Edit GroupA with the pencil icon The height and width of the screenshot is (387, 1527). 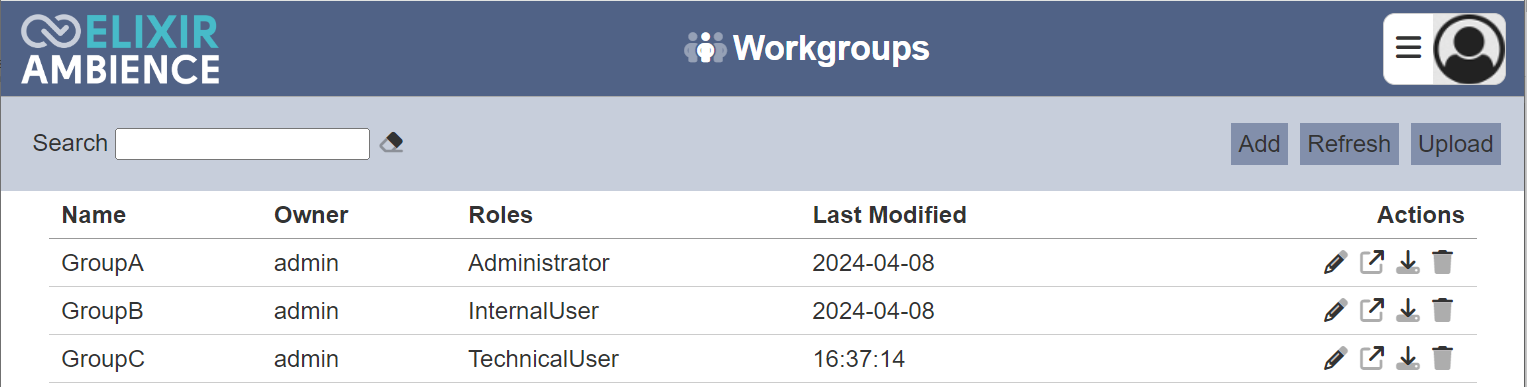(x=1335, y=263)
